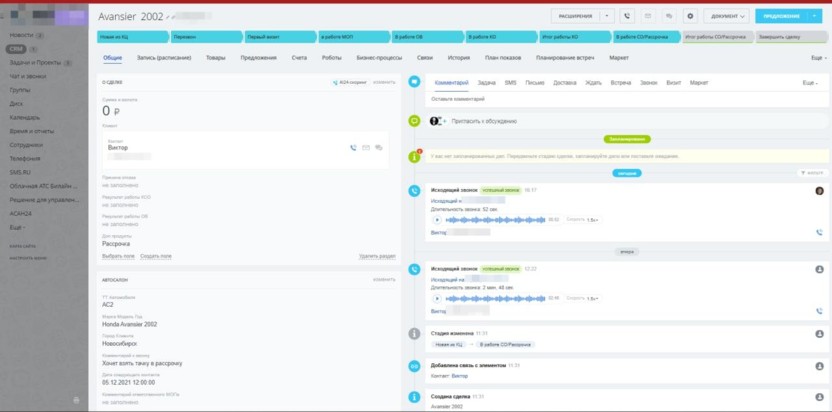The image size is (832, 412).
Task: Open Календарь in the left sidebar
Action: 24,117
